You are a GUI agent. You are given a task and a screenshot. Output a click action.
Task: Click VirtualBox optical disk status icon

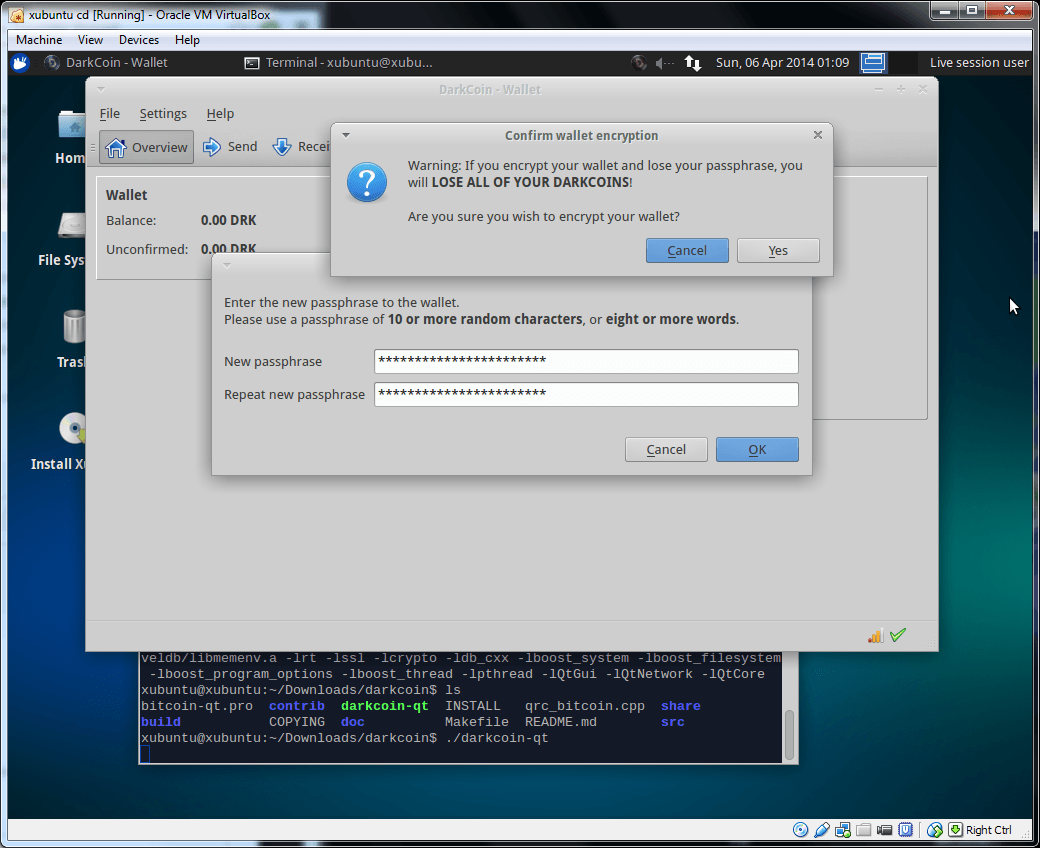(x=801, y=829)
